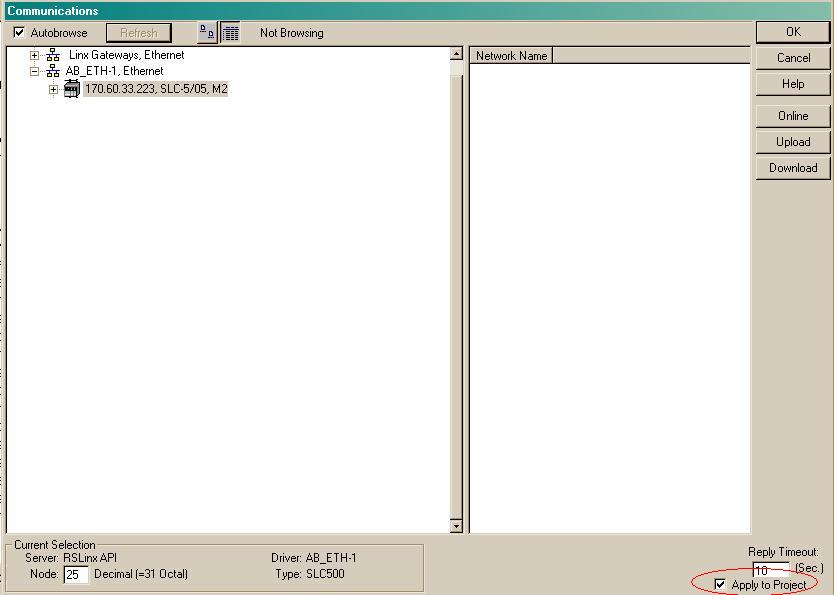Open Help for Communications dialog
This screenshot has width=834, height=595.
coord(793,84)
